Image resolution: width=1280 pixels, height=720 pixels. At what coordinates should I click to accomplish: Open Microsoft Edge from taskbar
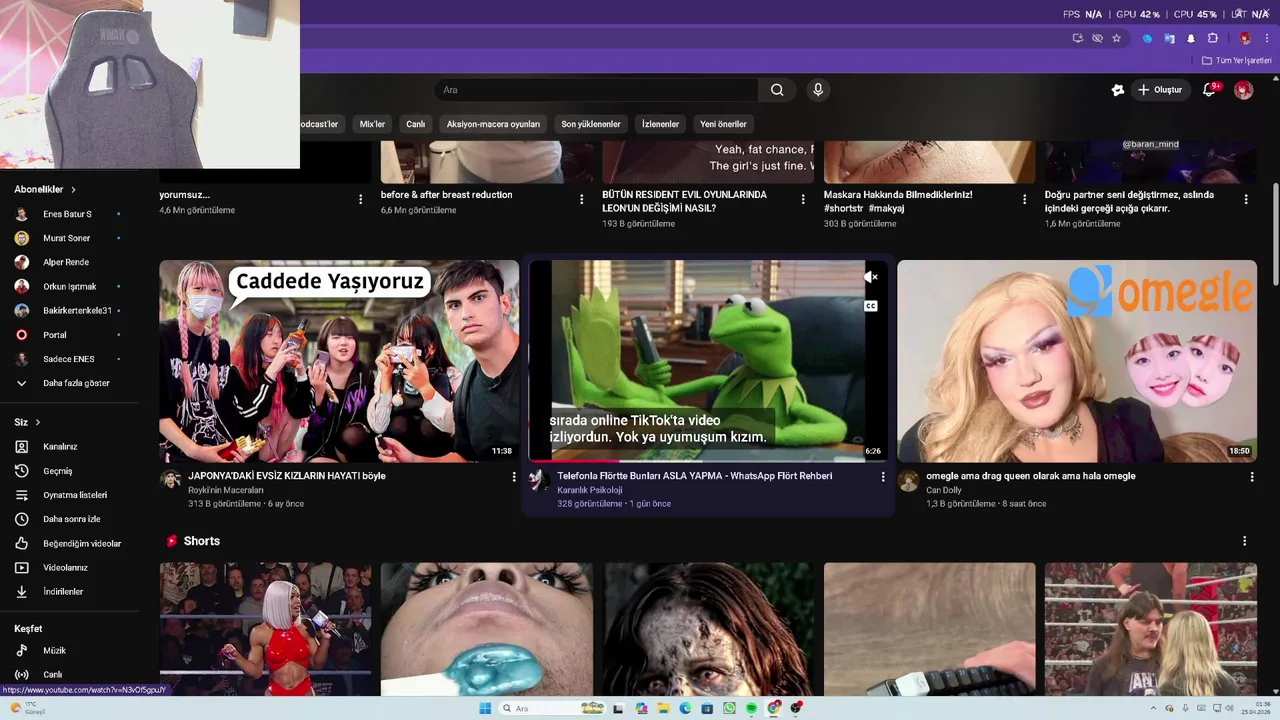click(x=685, y=708)
